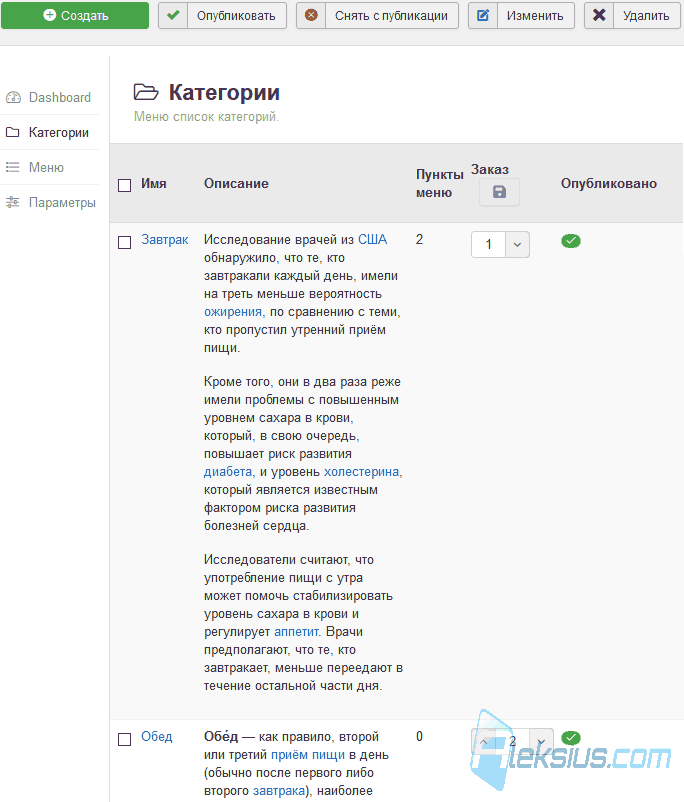Move Обед down using order arrow
The image size is (684, 802).
tap(541, 741)
